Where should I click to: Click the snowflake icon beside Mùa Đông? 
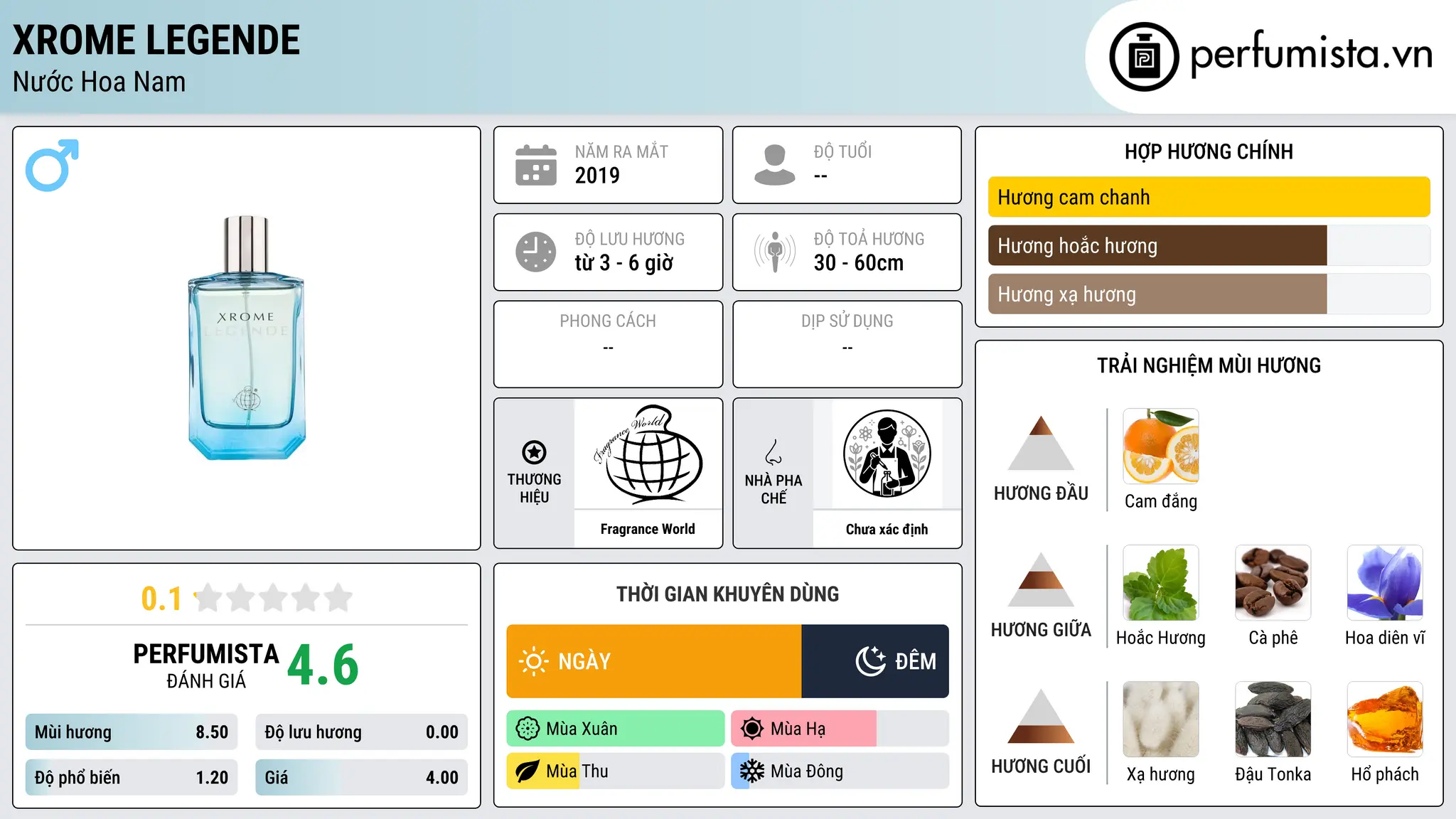pos(751,771)
